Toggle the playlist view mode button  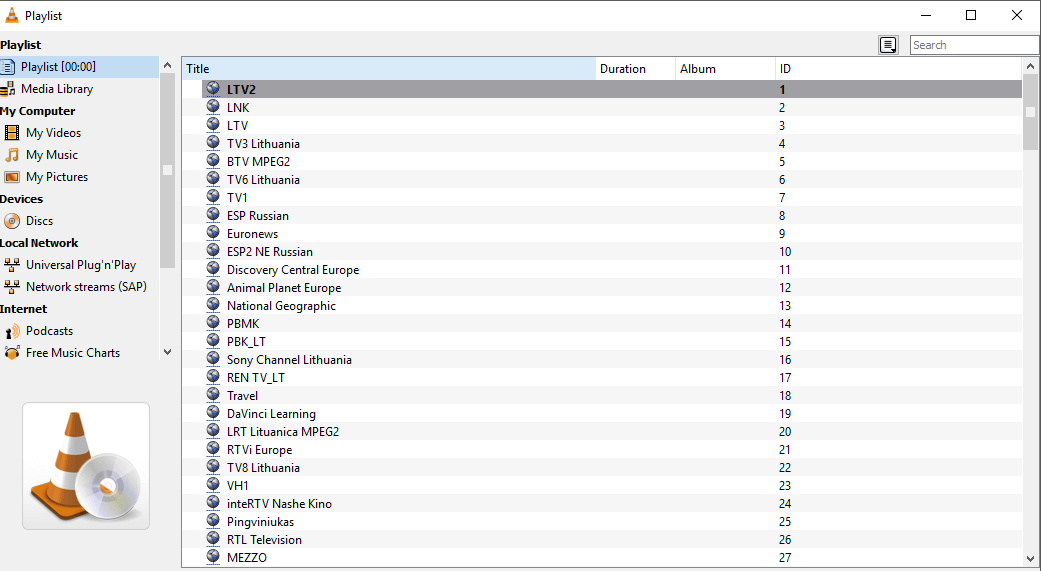[x=888, y=45]
